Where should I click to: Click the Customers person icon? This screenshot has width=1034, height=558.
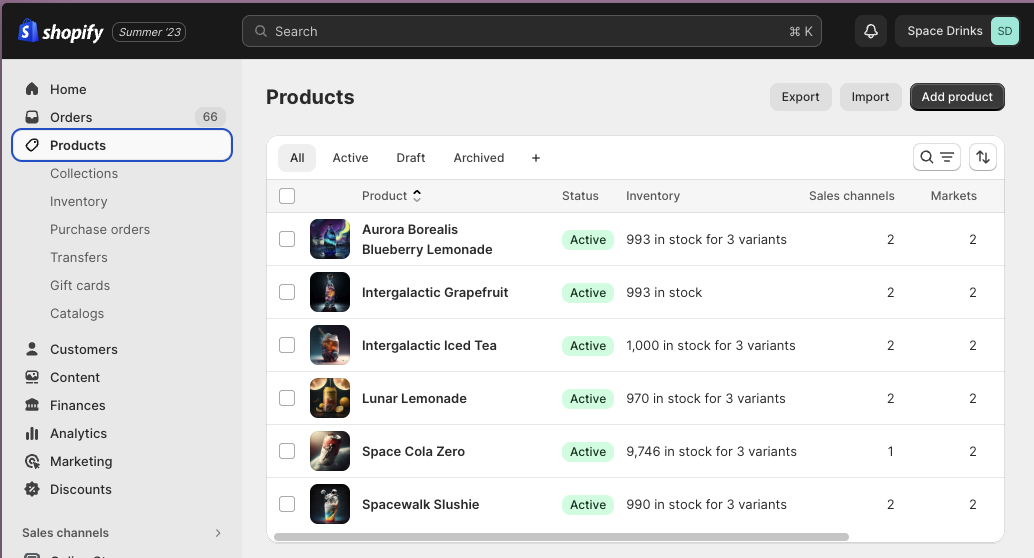pyautogui.click(x=32, y=349)
